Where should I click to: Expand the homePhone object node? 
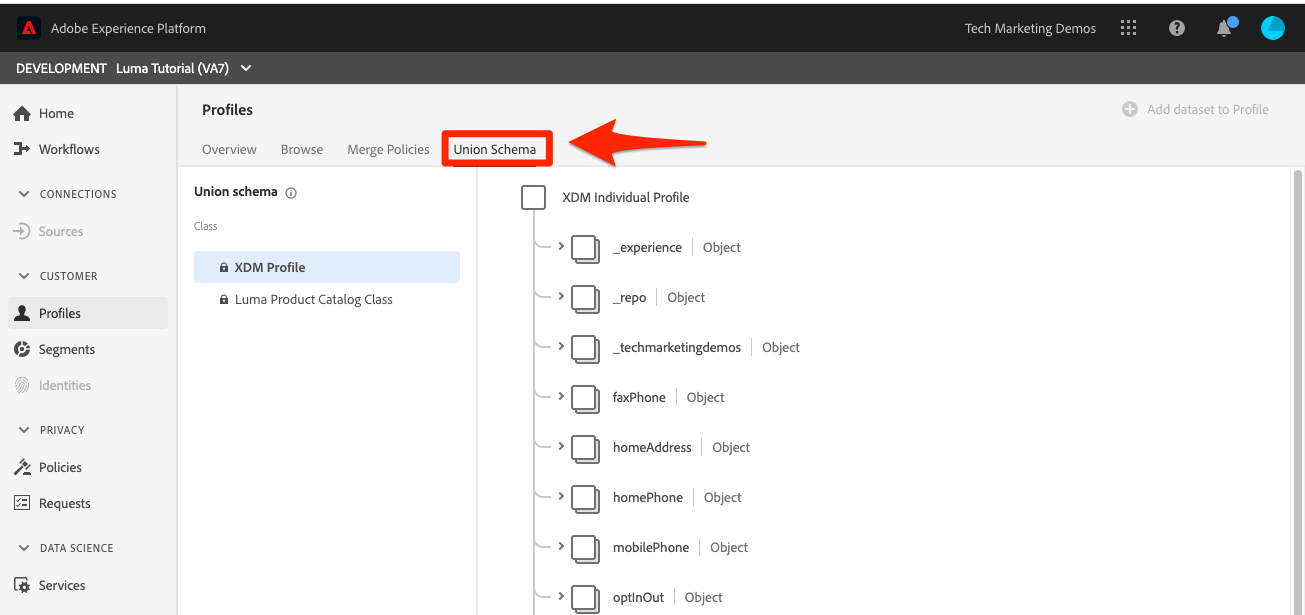(x=561, y=496)
